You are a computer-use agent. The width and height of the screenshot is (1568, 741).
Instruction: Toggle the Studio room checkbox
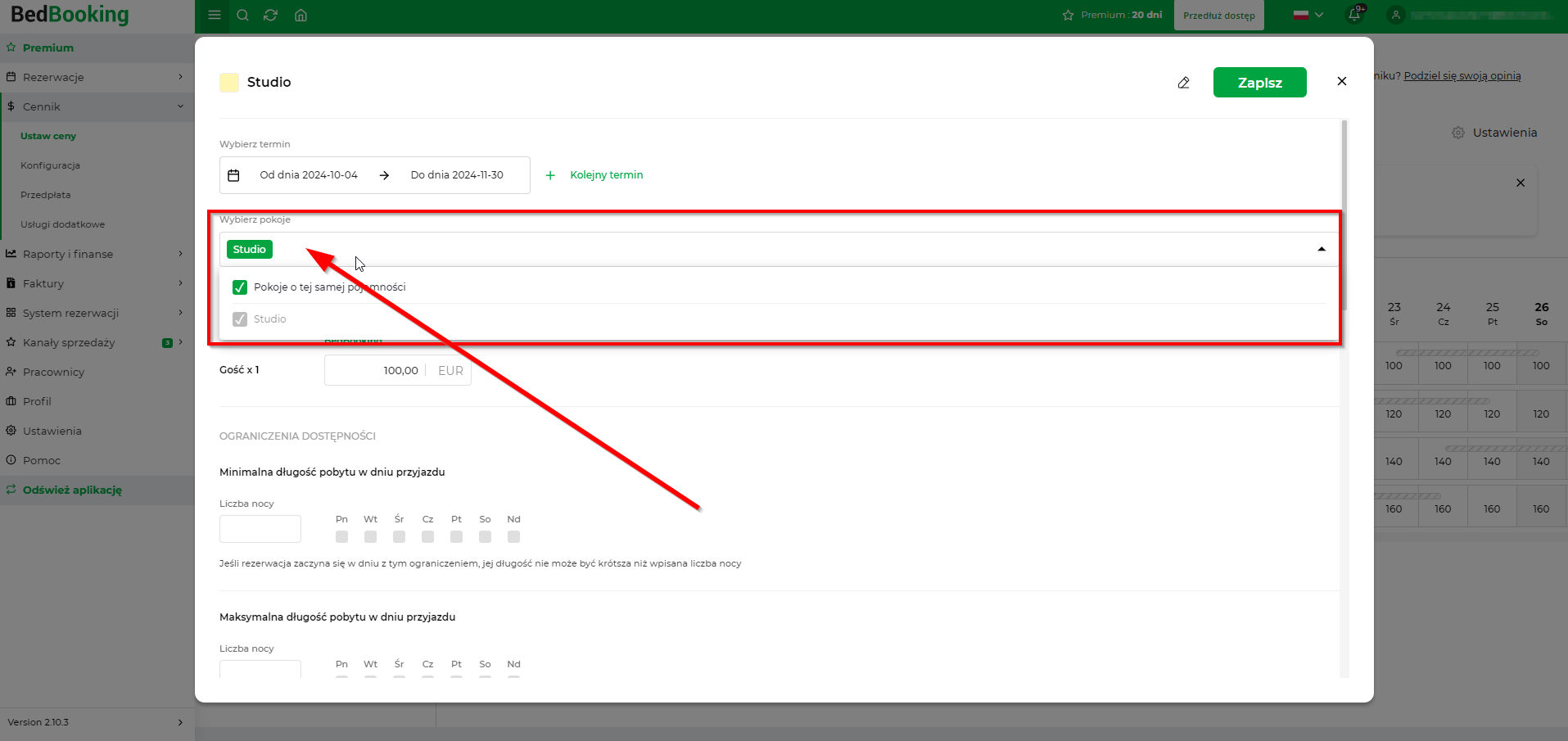(240, 319)
